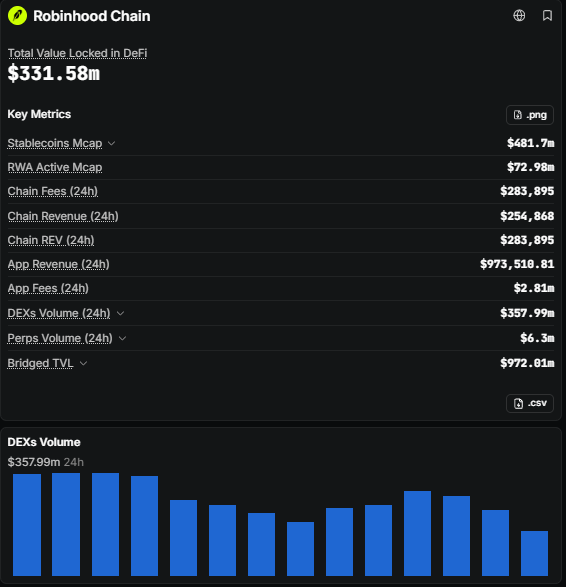The width and height of the screenshot is (566, 587).
Task: Click the Perps Volume (24h) label
Action: point(60,338)
